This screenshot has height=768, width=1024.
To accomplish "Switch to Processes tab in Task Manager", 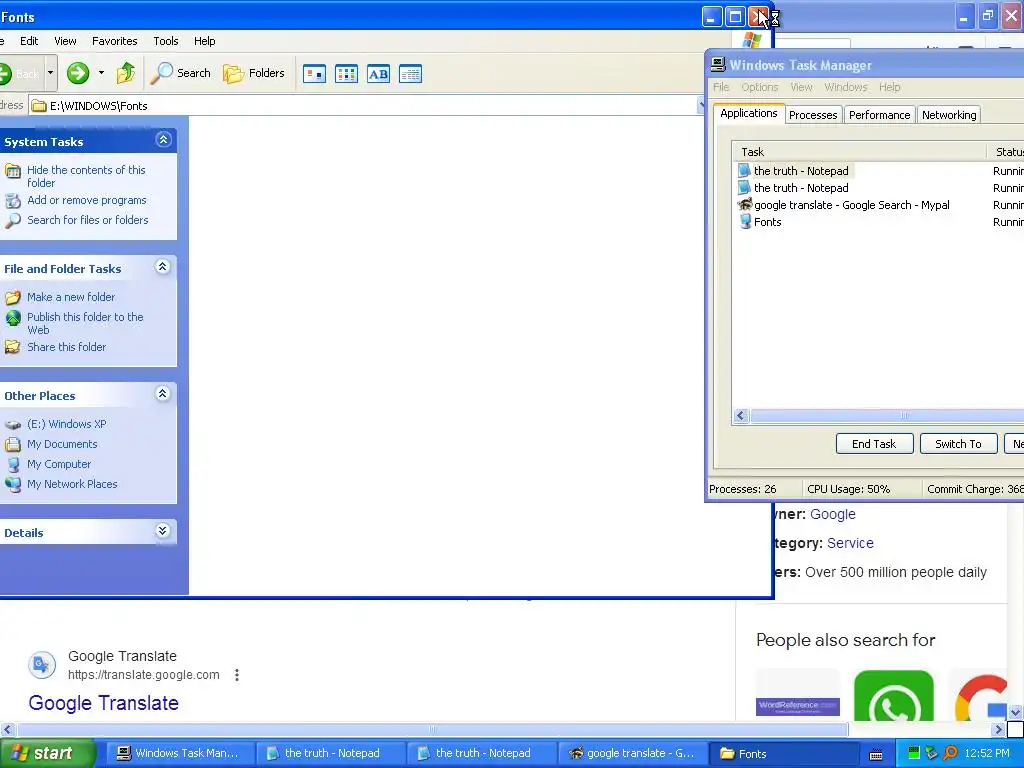I will pos(813,115).
